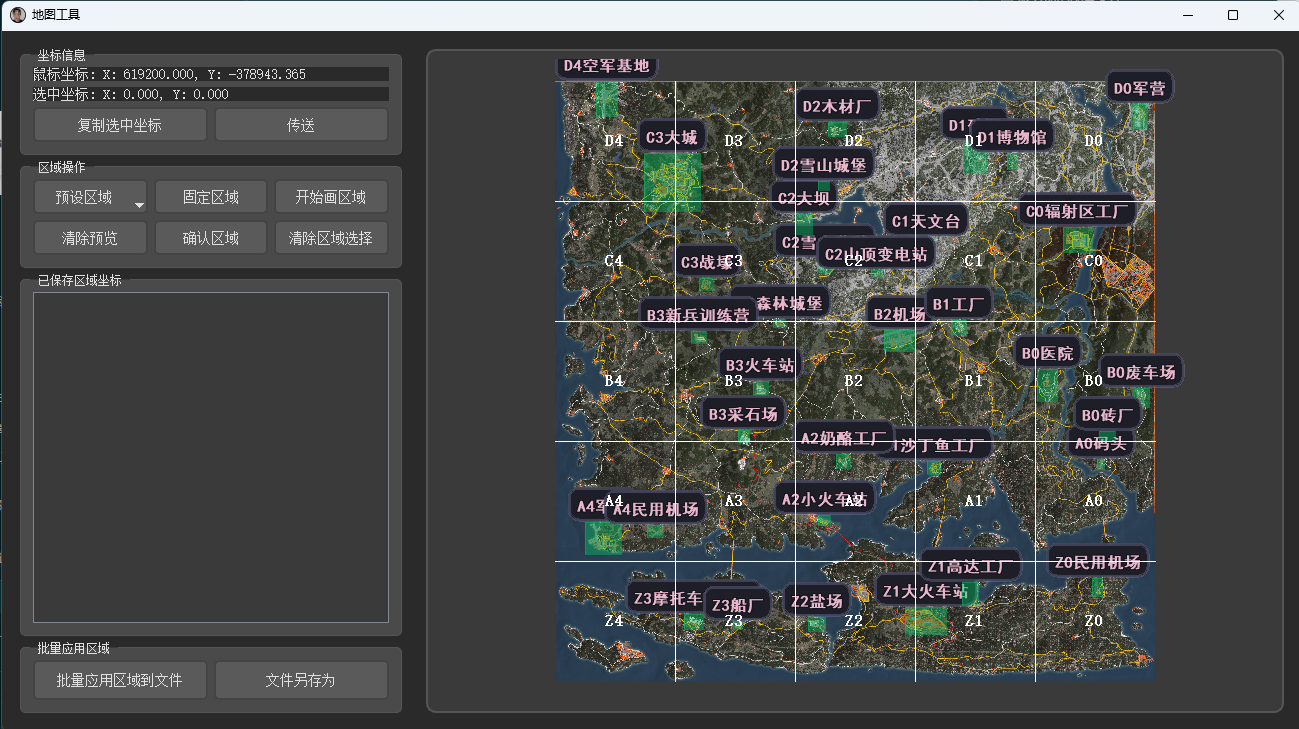Save file with 文件另存为
This screenshot has width=1299, height=729.
pos(301,680)
